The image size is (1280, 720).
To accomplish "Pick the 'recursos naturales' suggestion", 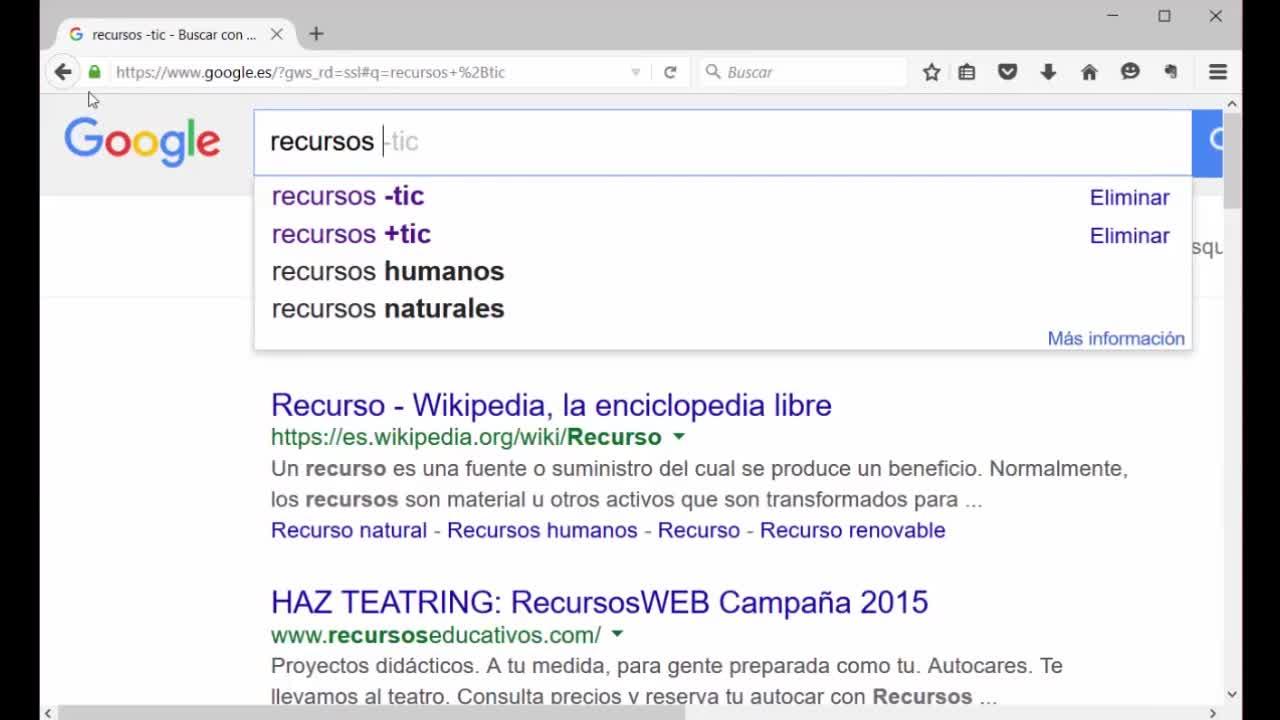I will tap(388, 309).
